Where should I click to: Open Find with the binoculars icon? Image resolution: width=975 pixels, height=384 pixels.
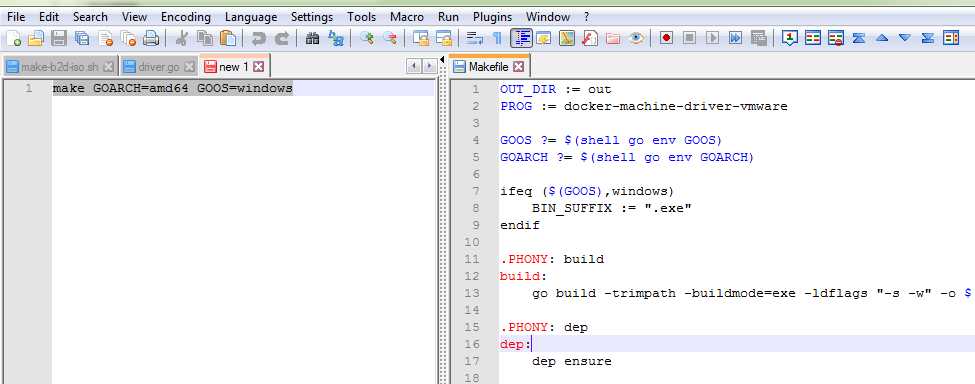(312, 39)
